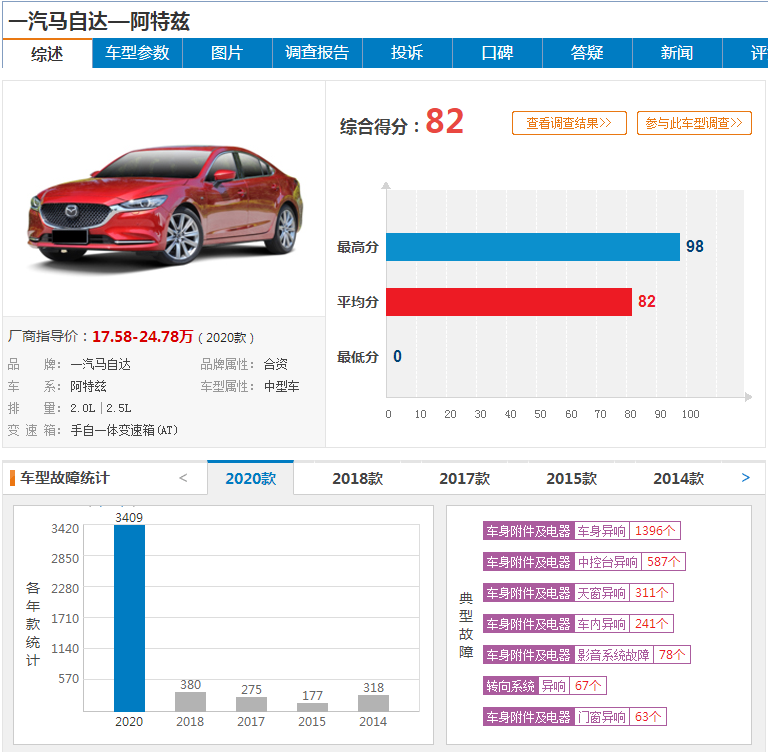Image resolution: width=768 pixels, height=752 pixels.
Task: Select the 口碑 tab
Action: [x=498, y=53]
